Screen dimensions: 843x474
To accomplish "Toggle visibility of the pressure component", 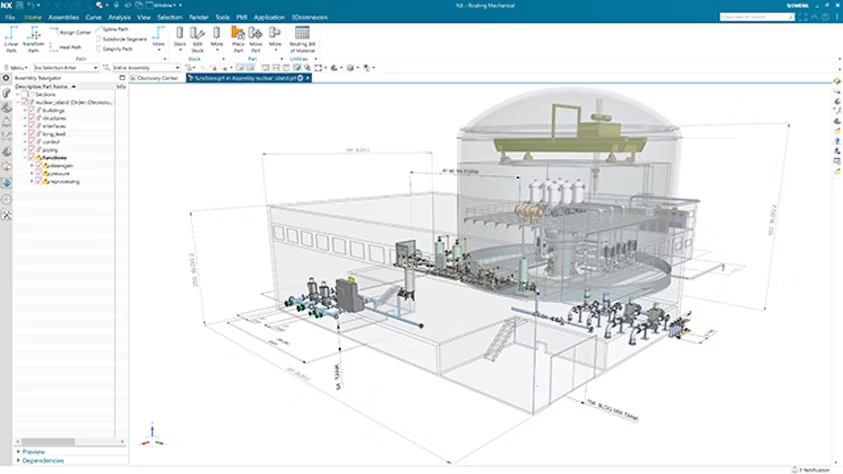I will pyautogui.click(x=39, y=173).
